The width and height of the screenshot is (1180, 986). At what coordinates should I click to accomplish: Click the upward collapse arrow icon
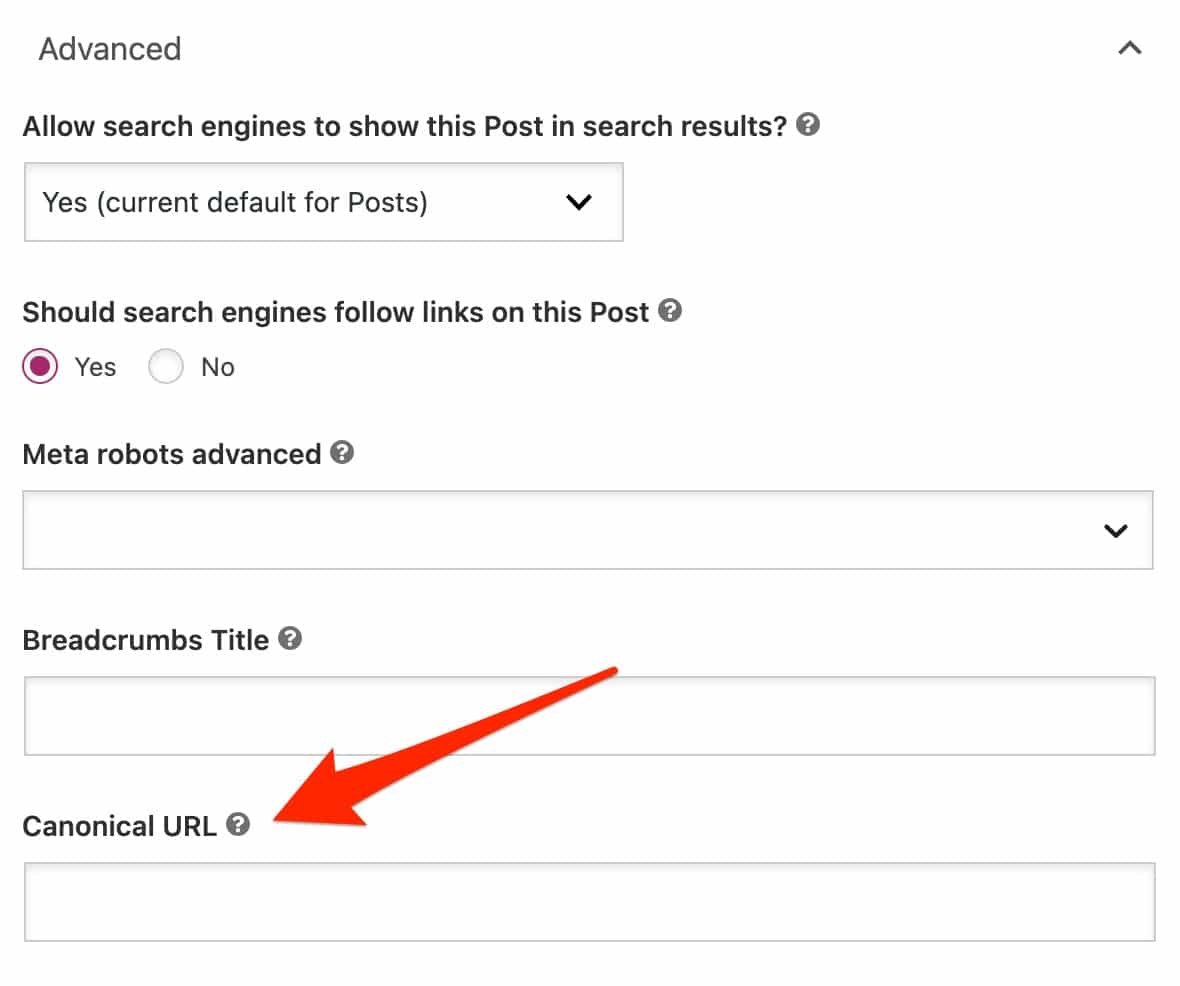pyautogui.click(x=1130, y=47)
